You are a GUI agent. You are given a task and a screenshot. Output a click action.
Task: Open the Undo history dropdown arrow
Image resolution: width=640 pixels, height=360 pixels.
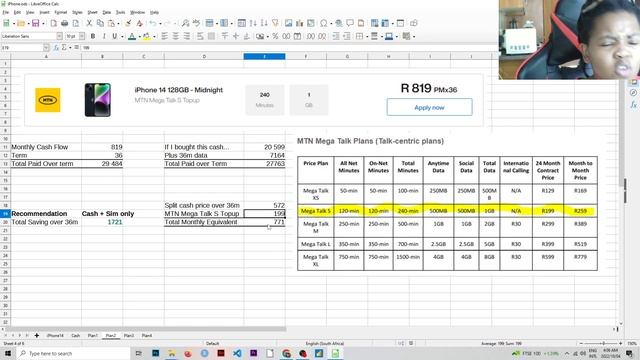[x=160, y=24]
